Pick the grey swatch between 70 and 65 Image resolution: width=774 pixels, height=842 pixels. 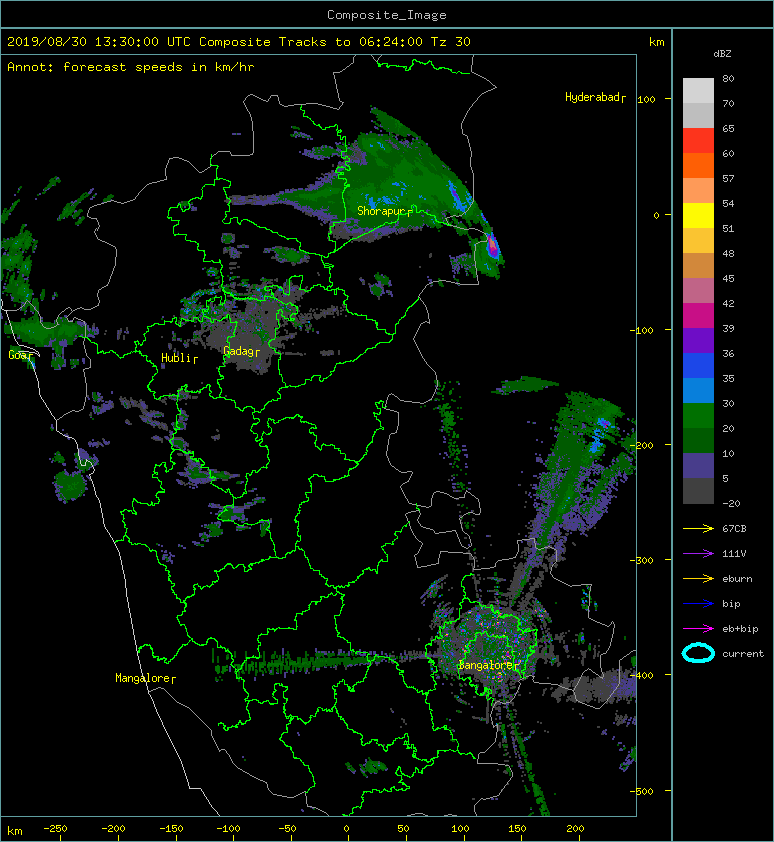[x=698, y=115]
